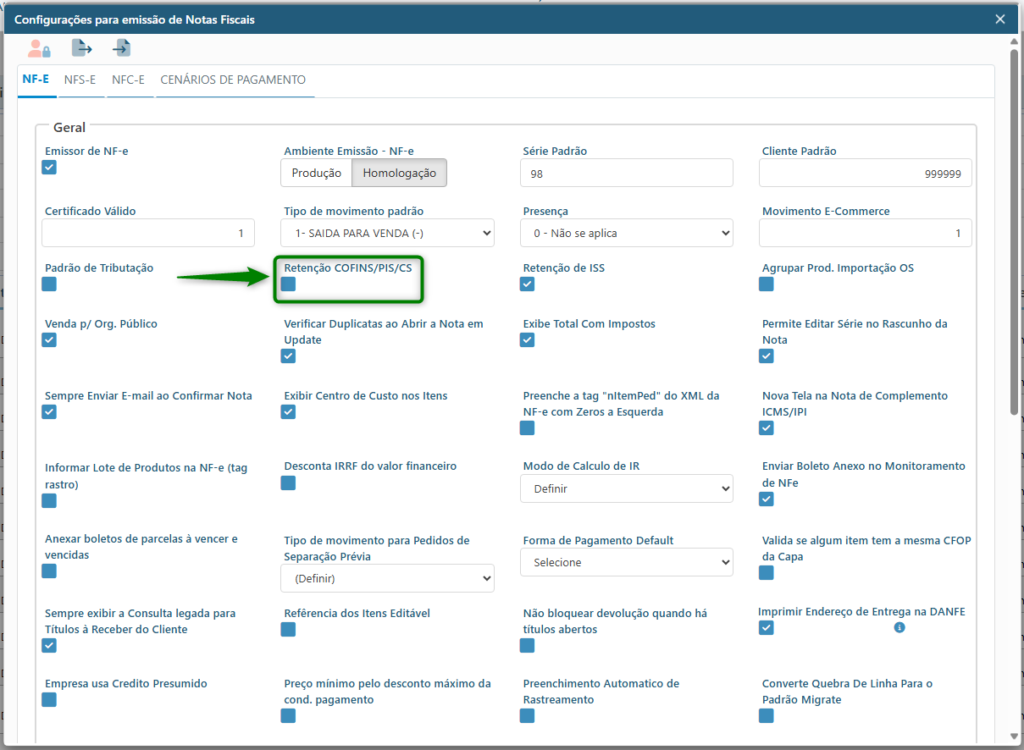
Task: Expand the Forma de Pagamento Default dropdown
Action: tap(627, 562)
